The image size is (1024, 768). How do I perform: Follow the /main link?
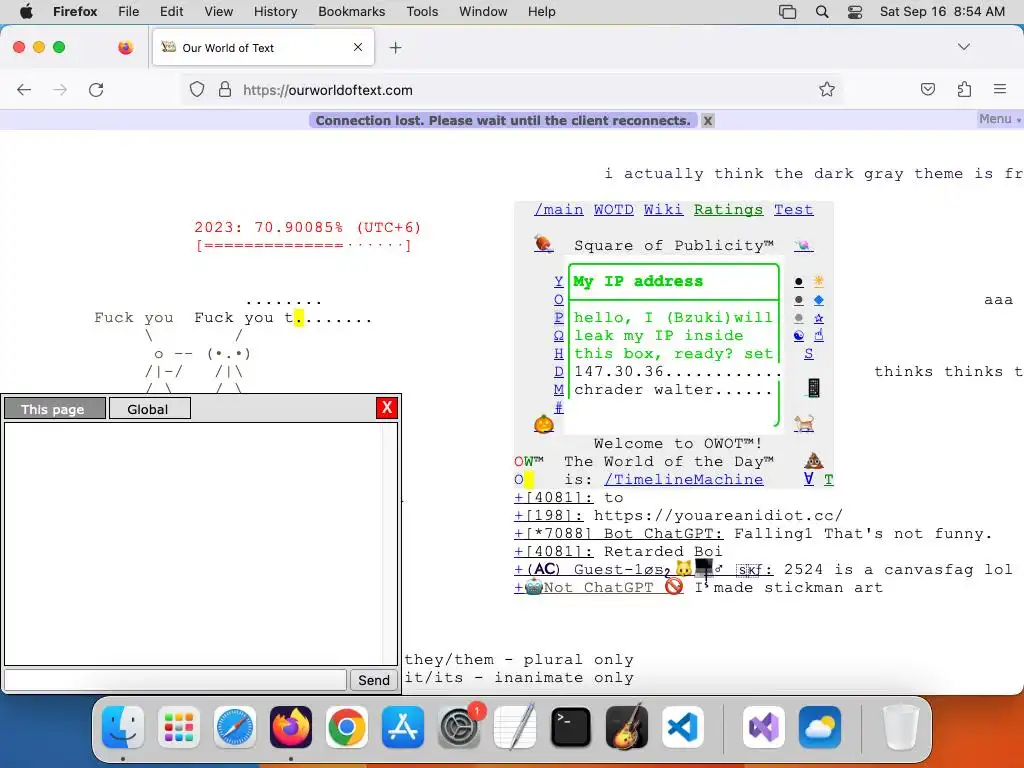[558, 210]
